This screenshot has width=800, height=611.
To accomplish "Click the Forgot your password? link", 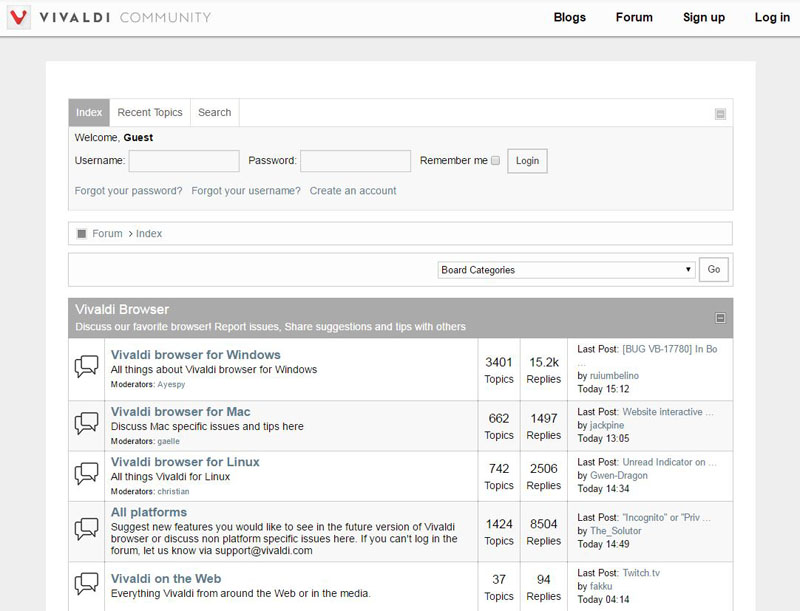I will (x=129, y=191).
